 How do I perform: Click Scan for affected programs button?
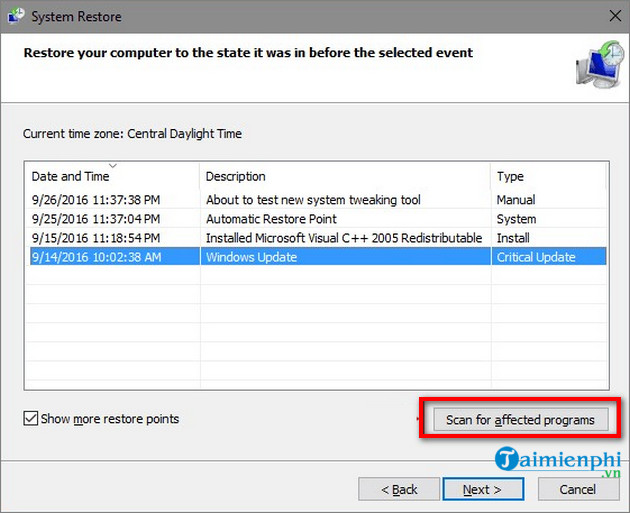521,420
